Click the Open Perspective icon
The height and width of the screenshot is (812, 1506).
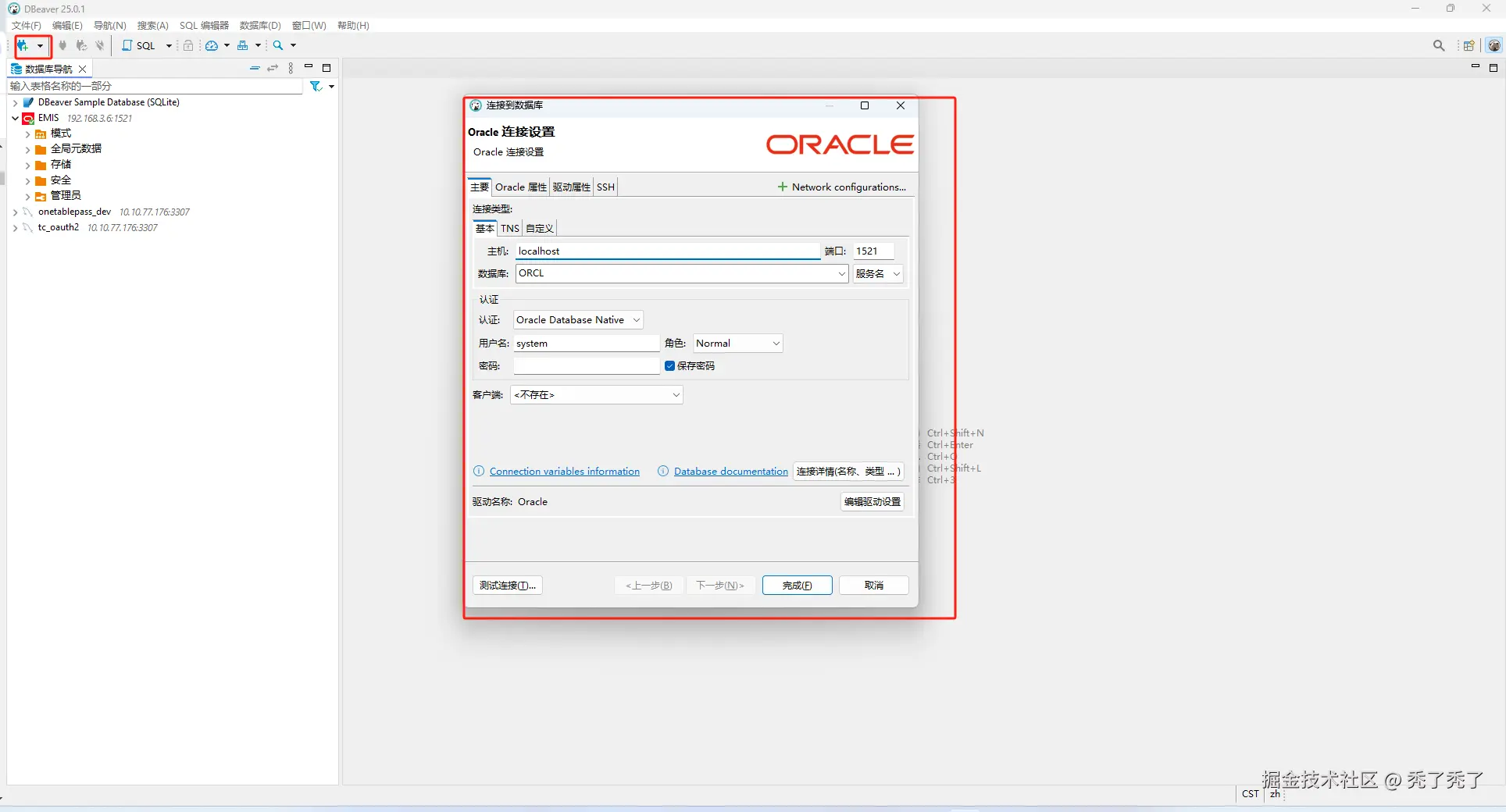point(1469,46)
